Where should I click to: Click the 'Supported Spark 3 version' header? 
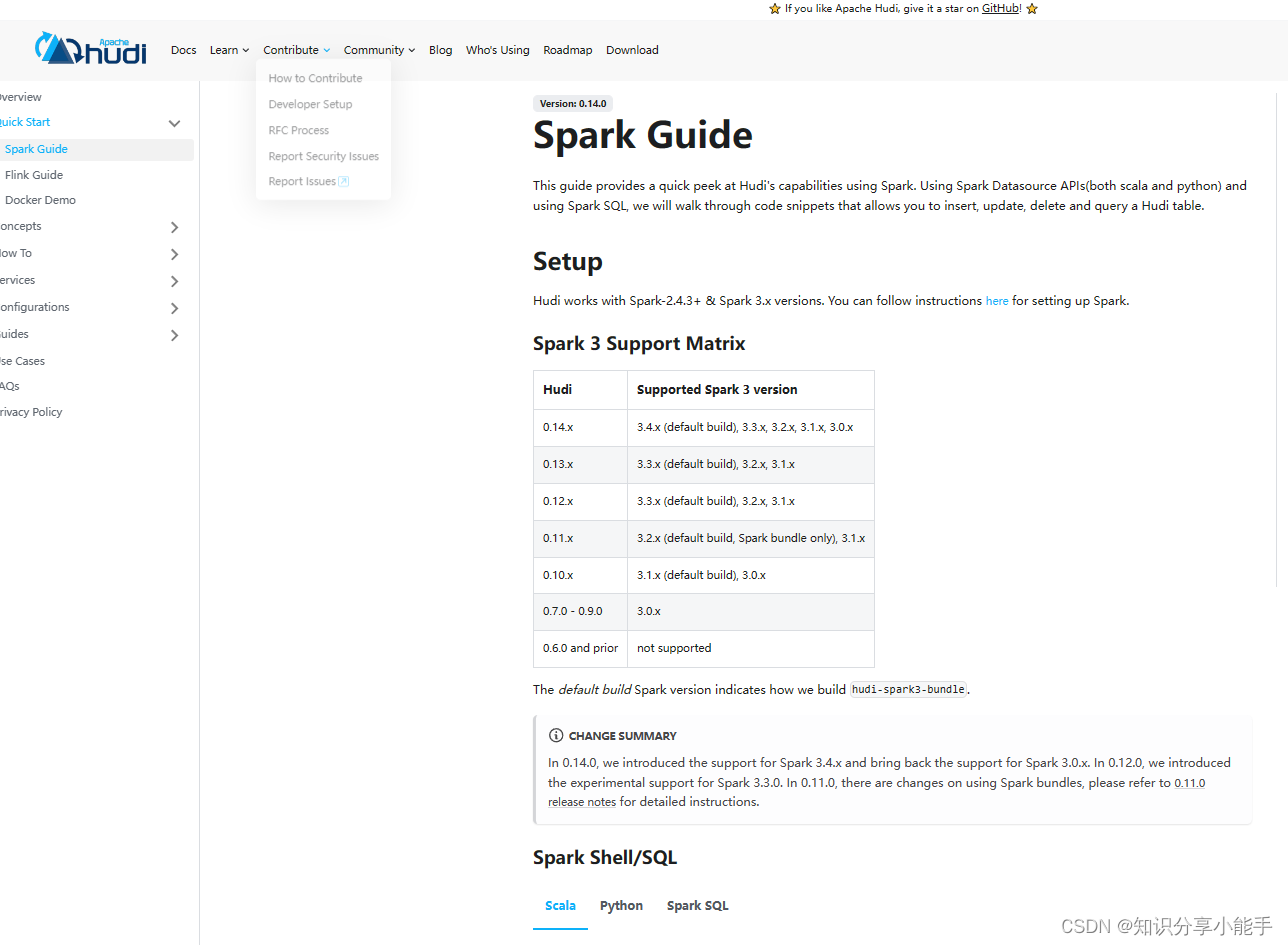tap(750, 390)
